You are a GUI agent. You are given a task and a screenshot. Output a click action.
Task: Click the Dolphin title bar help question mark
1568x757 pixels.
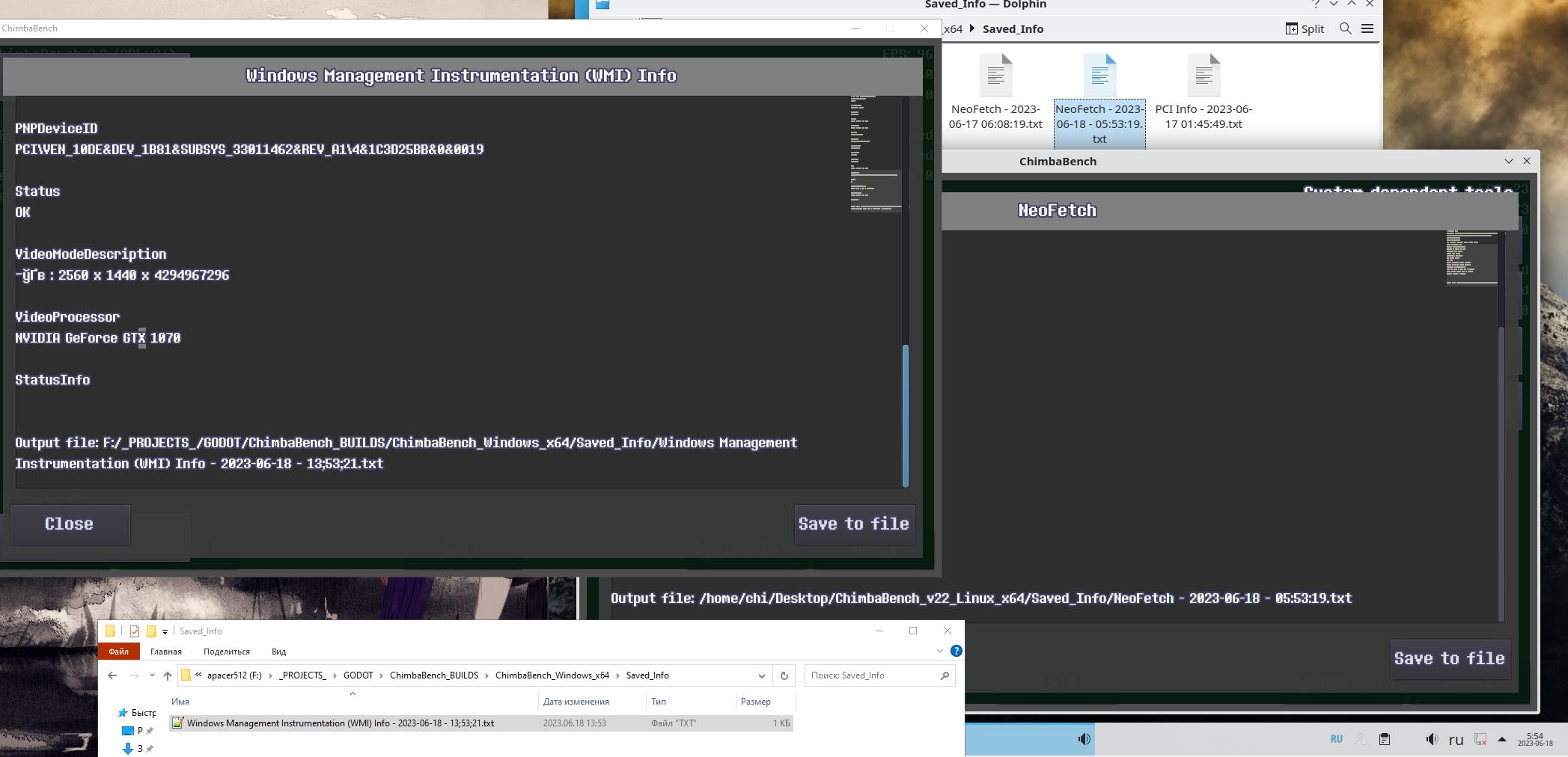point(1316,4)
